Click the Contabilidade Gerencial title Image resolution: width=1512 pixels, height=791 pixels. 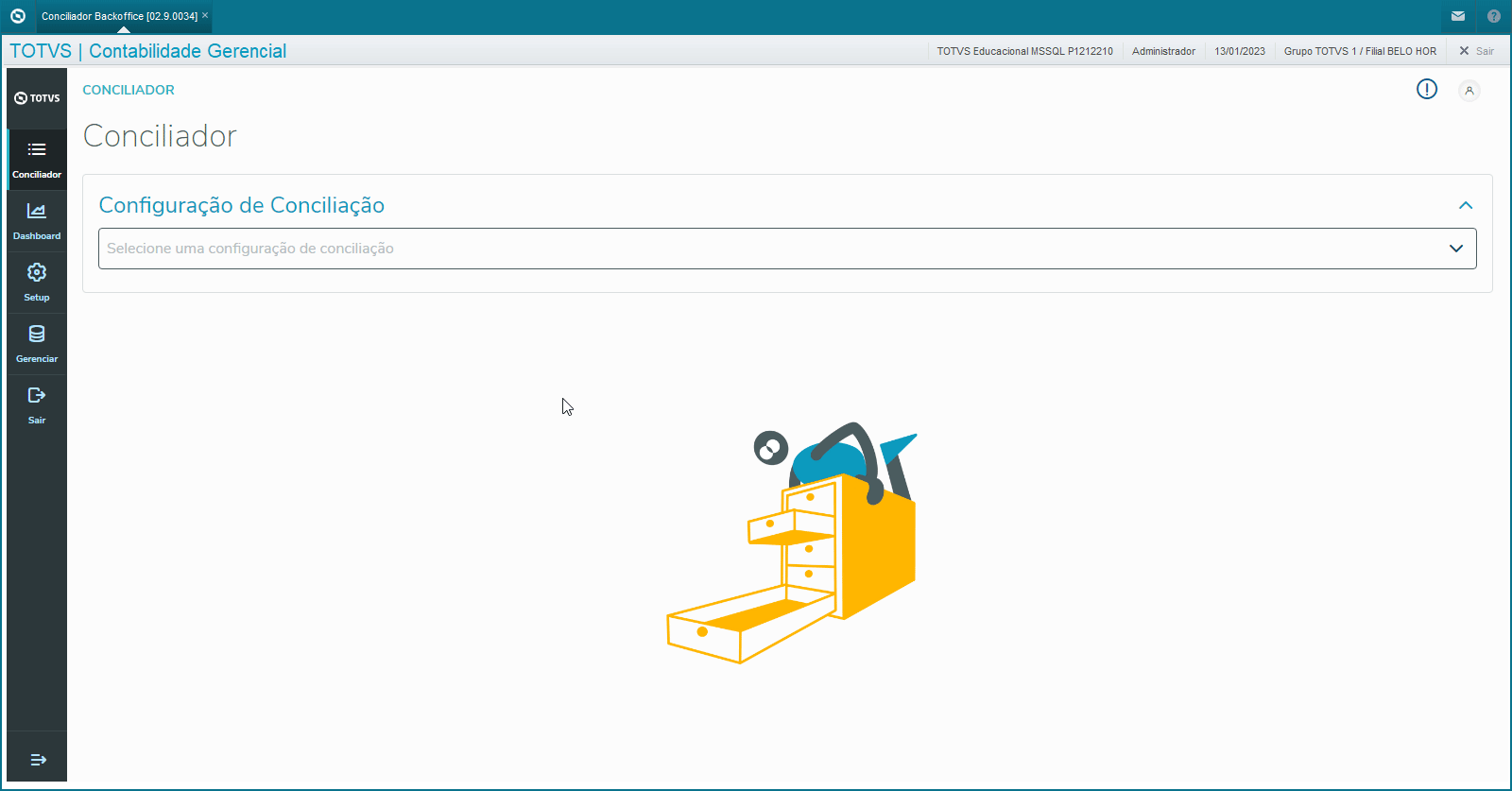point(188,51)
